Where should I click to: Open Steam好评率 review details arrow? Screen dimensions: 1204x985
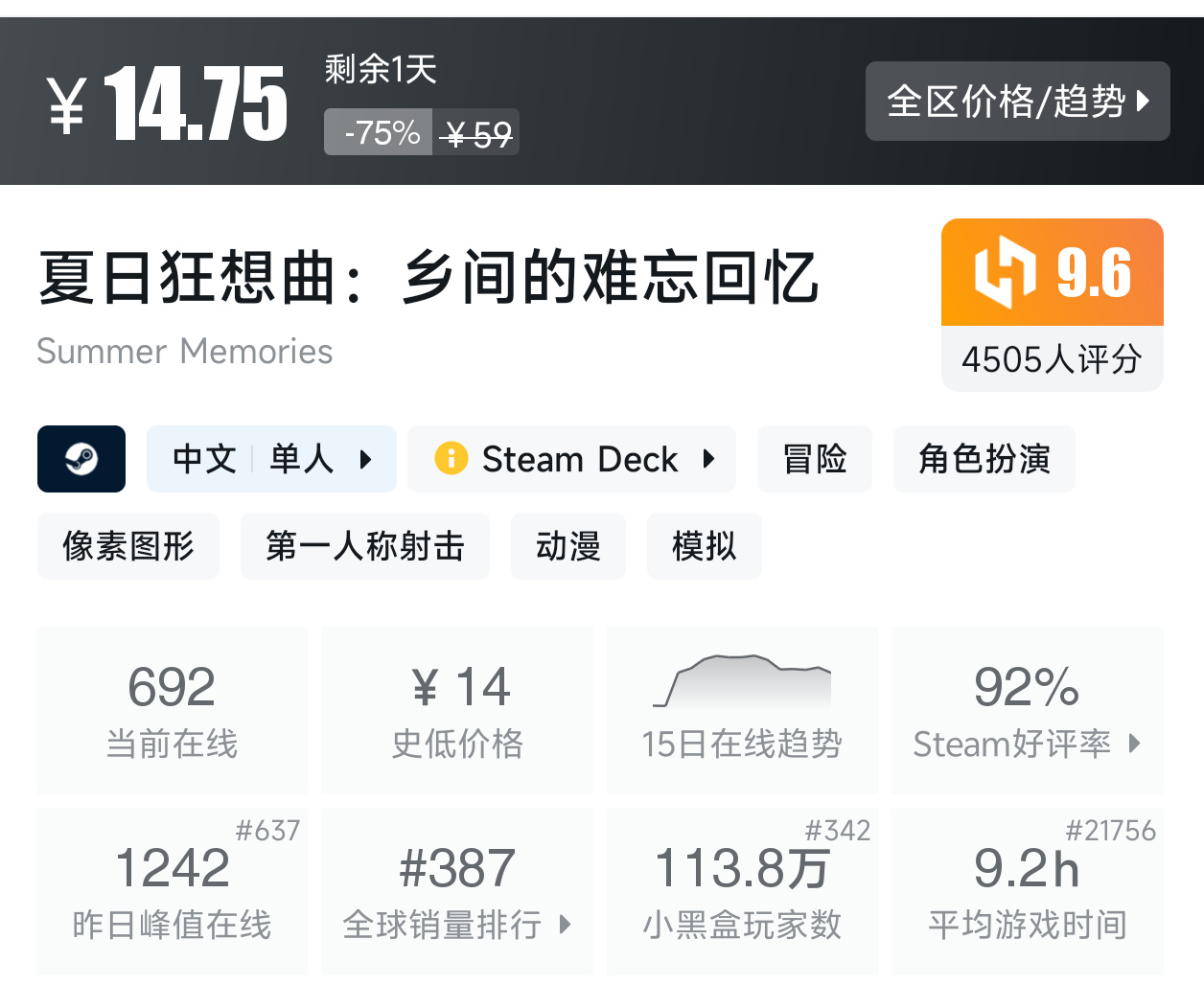tap(1135, 744)
